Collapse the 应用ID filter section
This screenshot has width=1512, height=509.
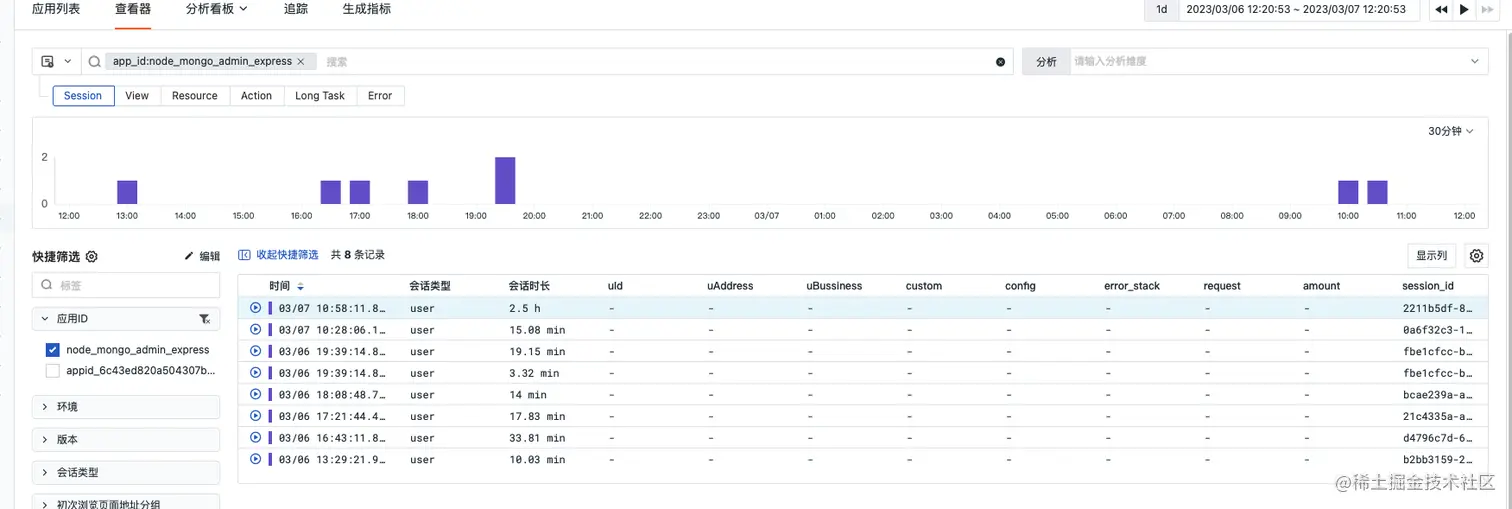pos(45,319)
